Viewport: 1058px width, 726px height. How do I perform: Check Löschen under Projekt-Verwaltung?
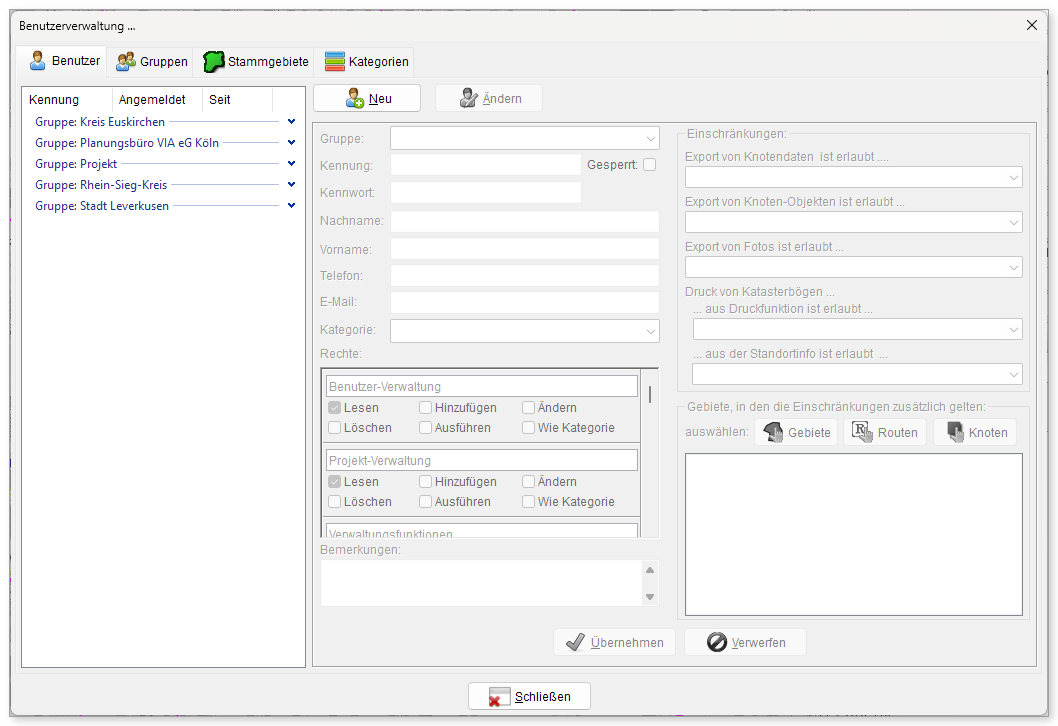(x=334, y=502)
